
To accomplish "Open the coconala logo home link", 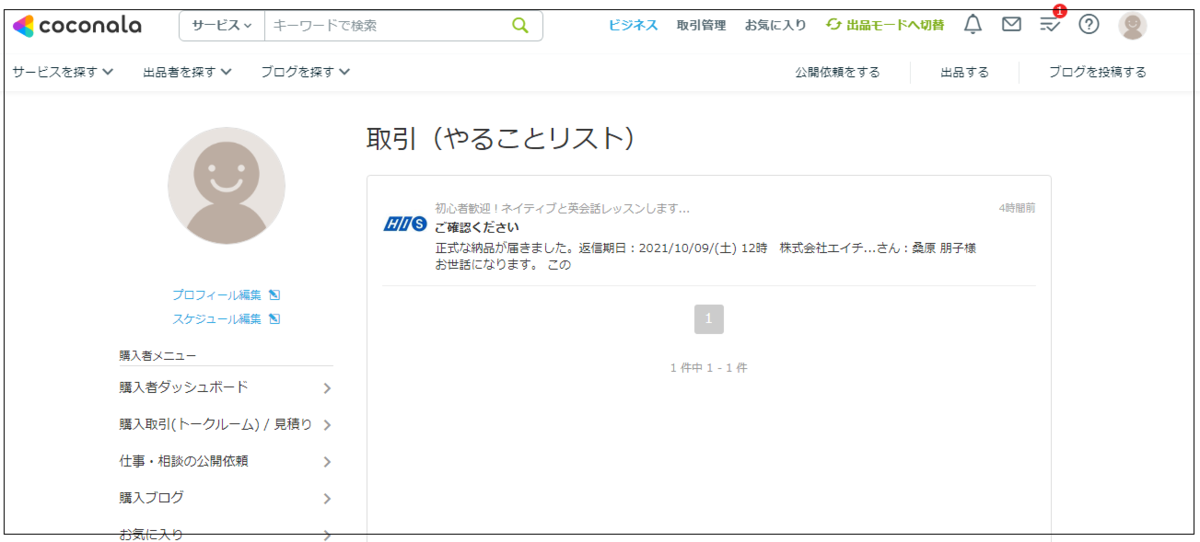I will 77,25.
